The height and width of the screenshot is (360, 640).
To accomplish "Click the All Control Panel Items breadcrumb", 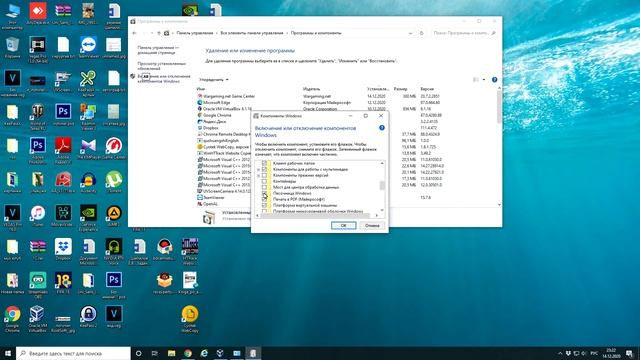I will (x=252, y=33).
